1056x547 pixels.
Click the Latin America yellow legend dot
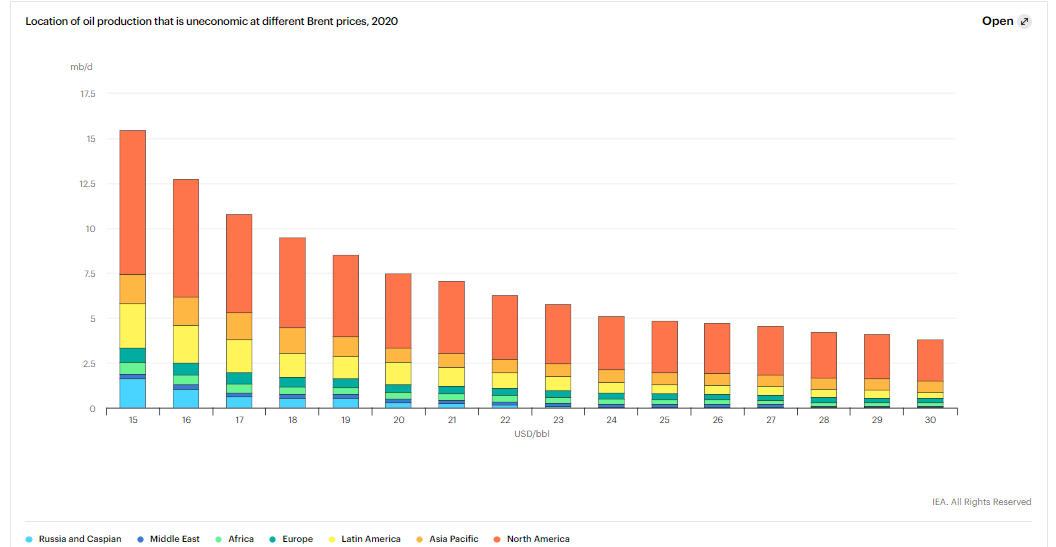(331, 540)
